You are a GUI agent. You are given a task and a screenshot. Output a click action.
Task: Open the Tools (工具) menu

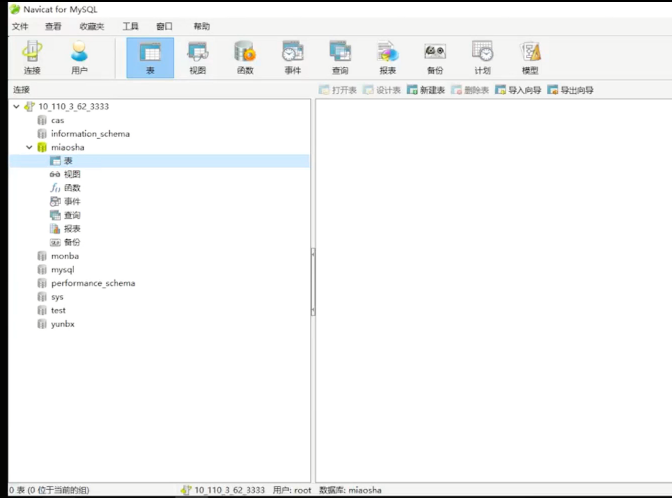click(130, 27)
